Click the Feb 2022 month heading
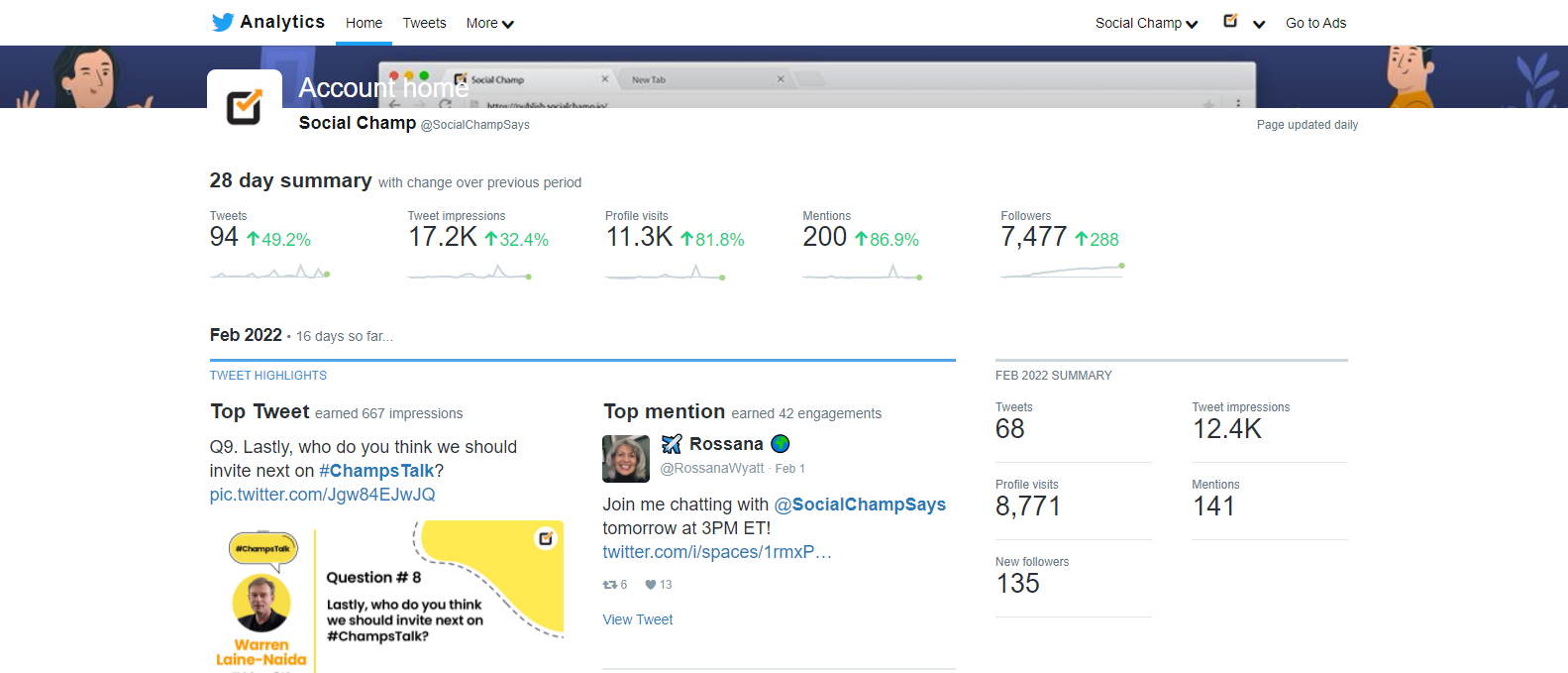This screenshot has height=673, width=1568. tap(246, 335)
